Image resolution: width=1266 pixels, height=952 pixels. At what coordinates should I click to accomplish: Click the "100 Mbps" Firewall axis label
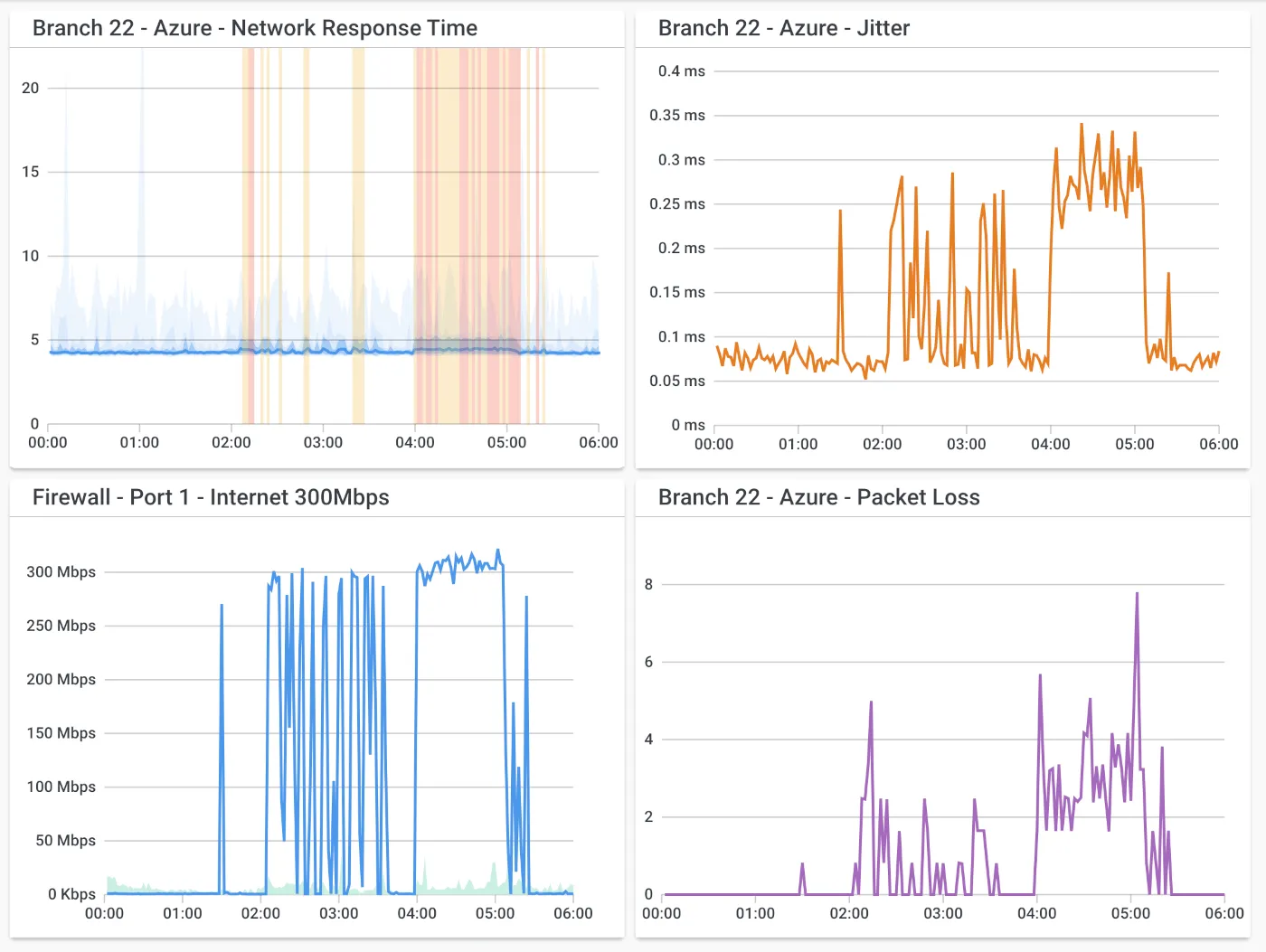pos(61,787)
